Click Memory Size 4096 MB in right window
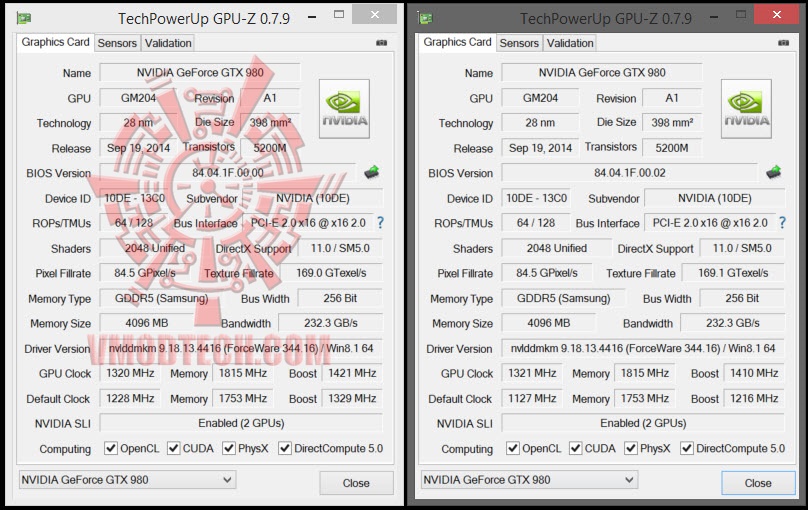 point(548,323)
